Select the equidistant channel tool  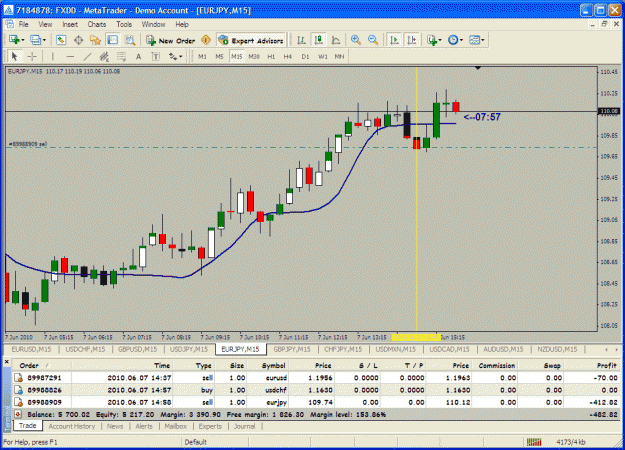coord(104,57)
